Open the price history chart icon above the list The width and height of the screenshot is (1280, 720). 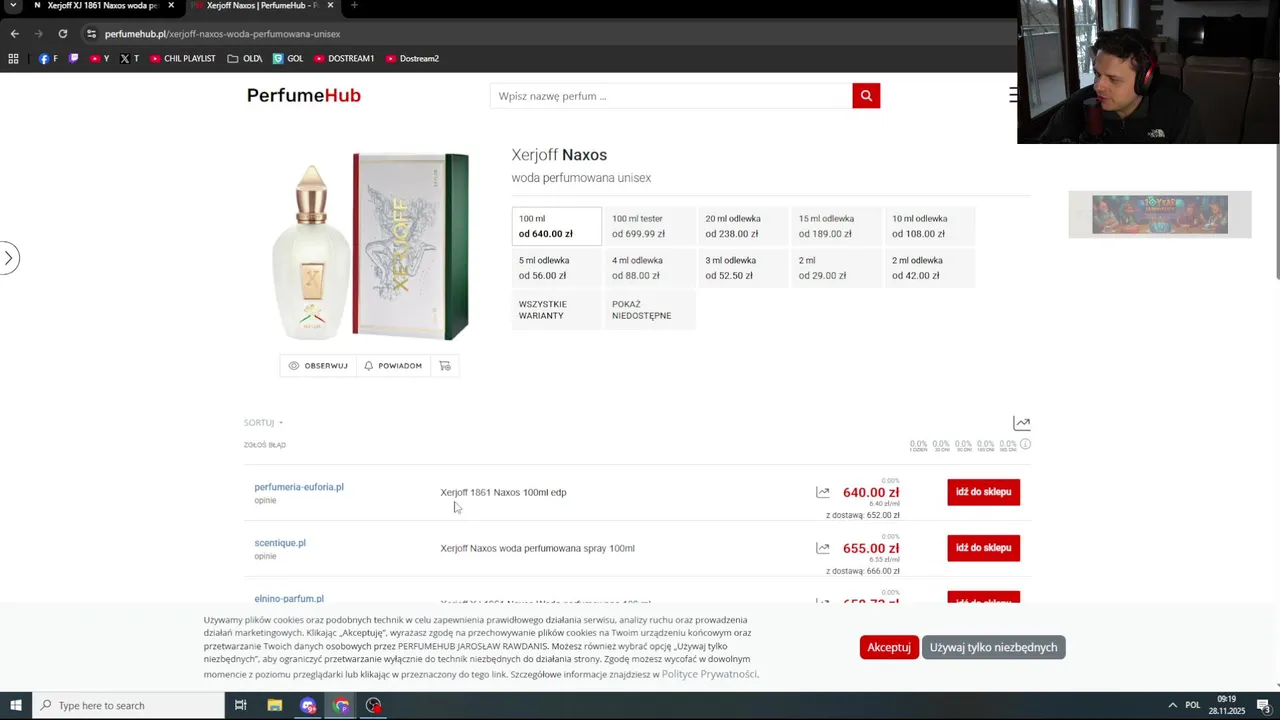(1021, 423)
